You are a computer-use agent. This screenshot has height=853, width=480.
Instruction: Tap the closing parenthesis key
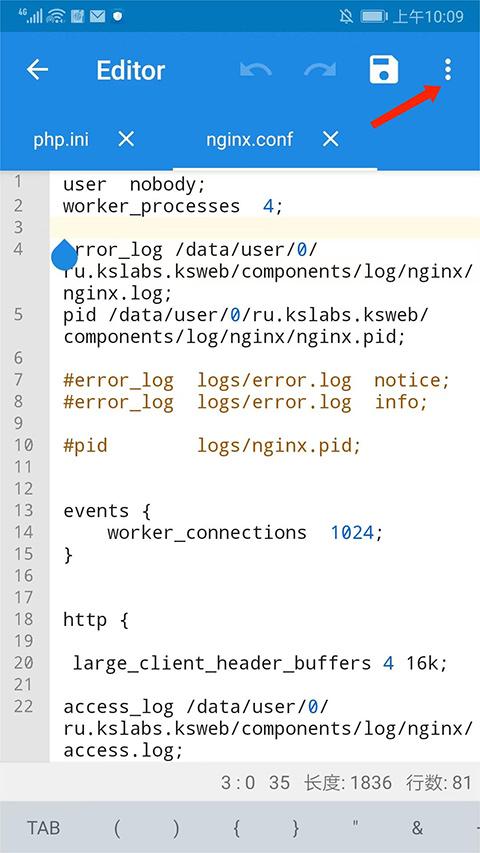tap(176, 828)
